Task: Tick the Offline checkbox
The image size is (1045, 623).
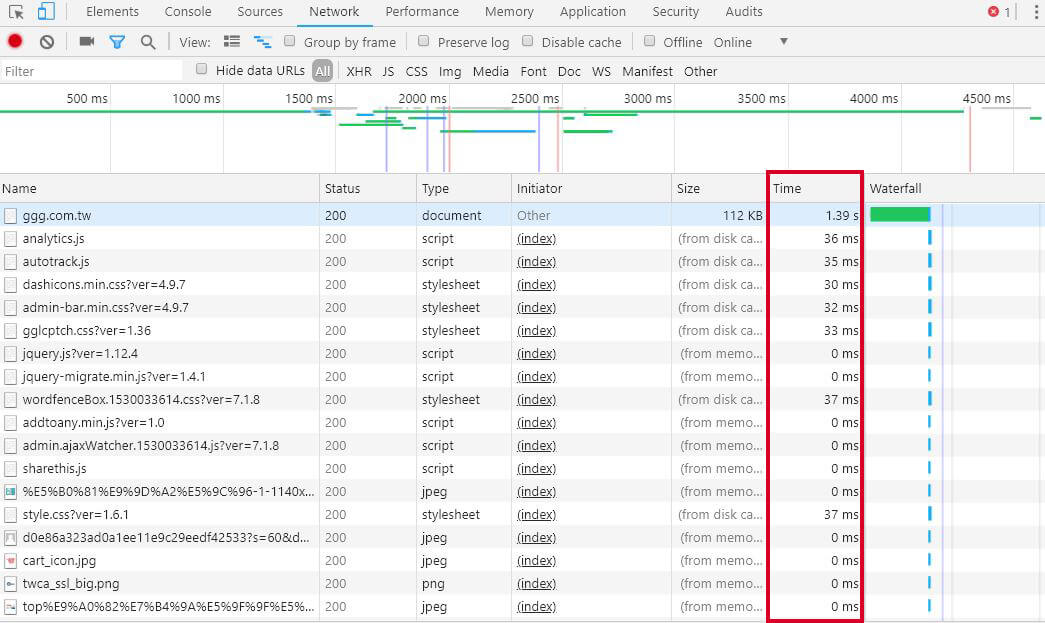Action: 649,41
